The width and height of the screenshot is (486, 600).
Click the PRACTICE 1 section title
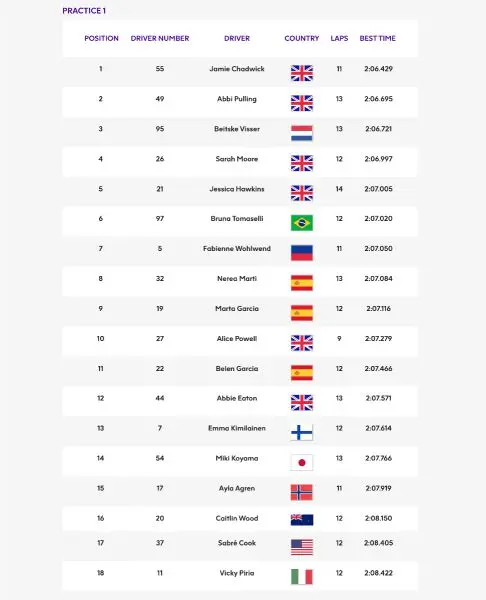(x=84, y=11)
